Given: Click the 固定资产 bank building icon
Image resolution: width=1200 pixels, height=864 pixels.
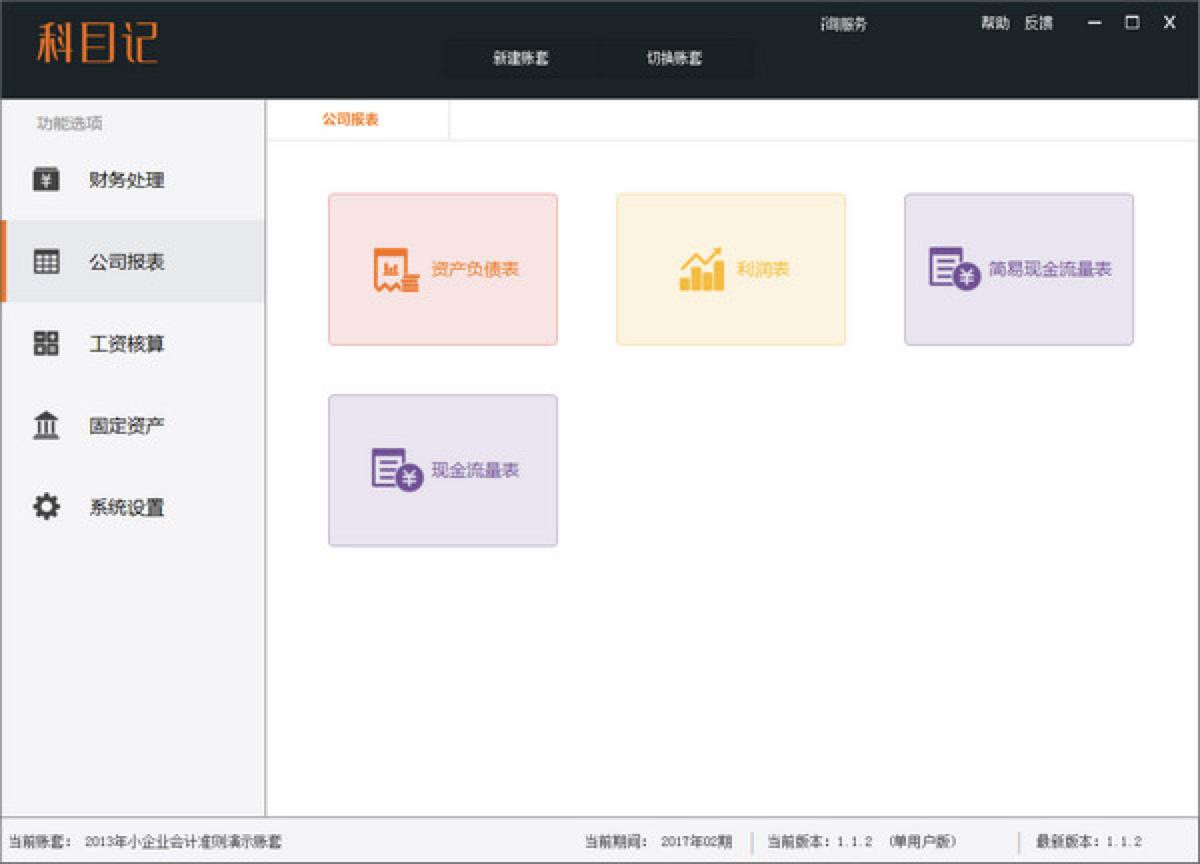Looking at the screenshot, I should 46,426.
